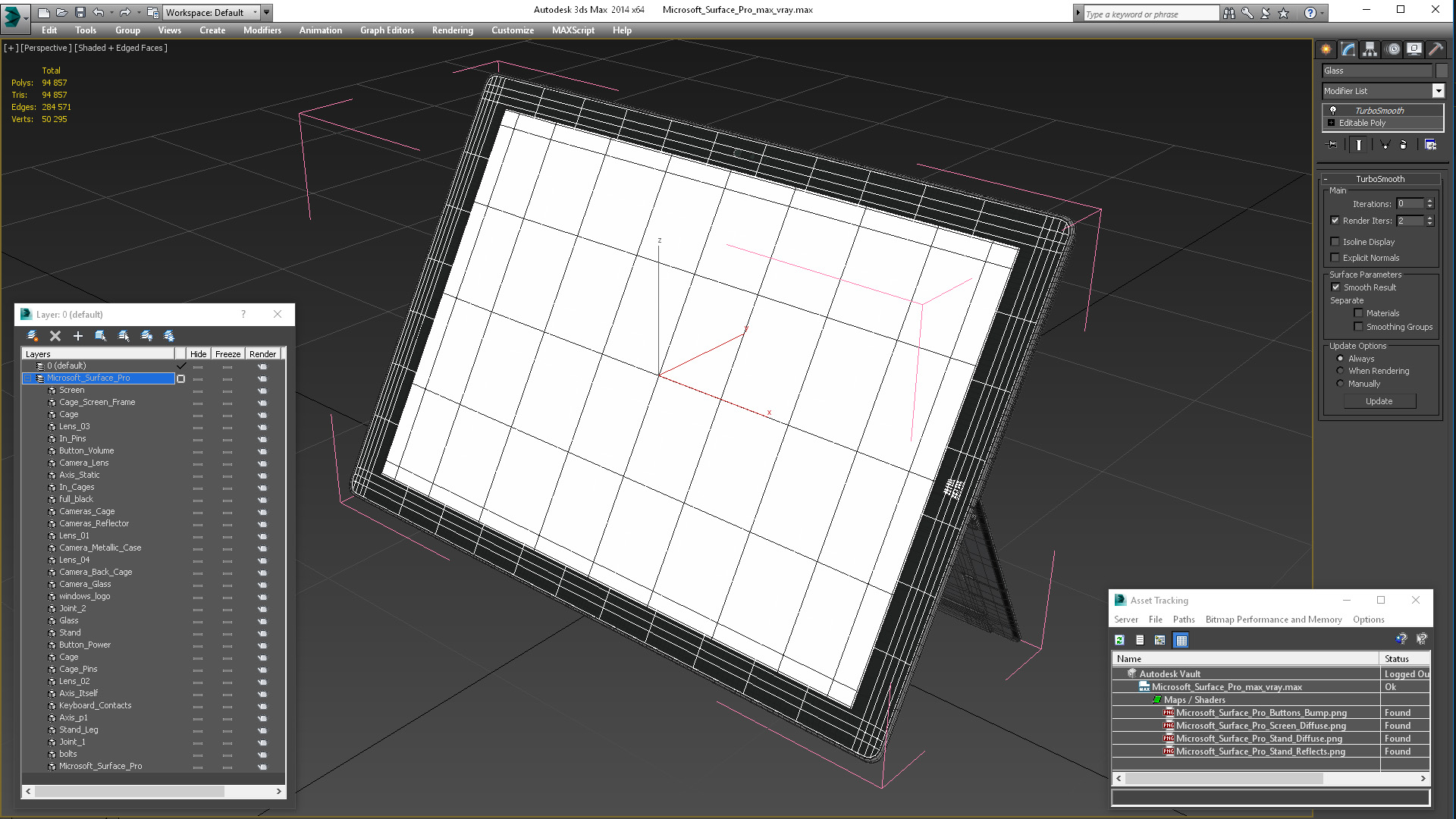The height and width of the screenshot is (819, 1456).
Task: Open the Modifier List dropdown
Action: tap(1438, 91)
